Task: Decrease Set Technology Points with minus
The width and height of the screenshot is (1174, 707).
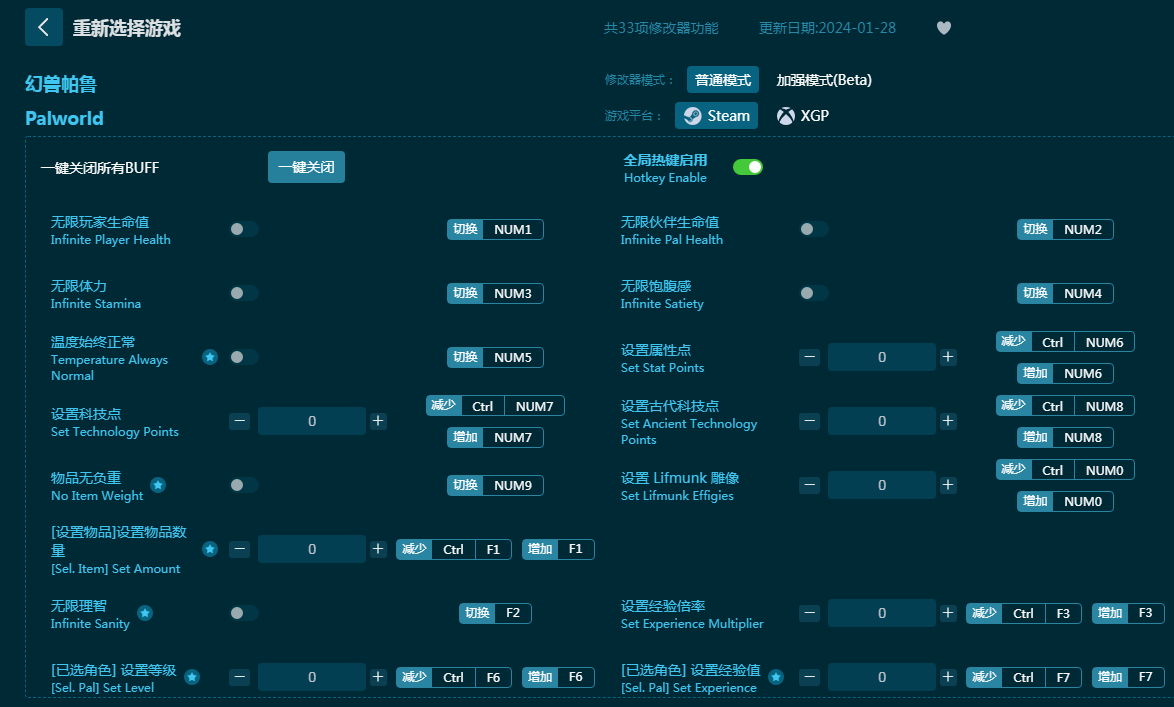Action: (x=240, y=421)
